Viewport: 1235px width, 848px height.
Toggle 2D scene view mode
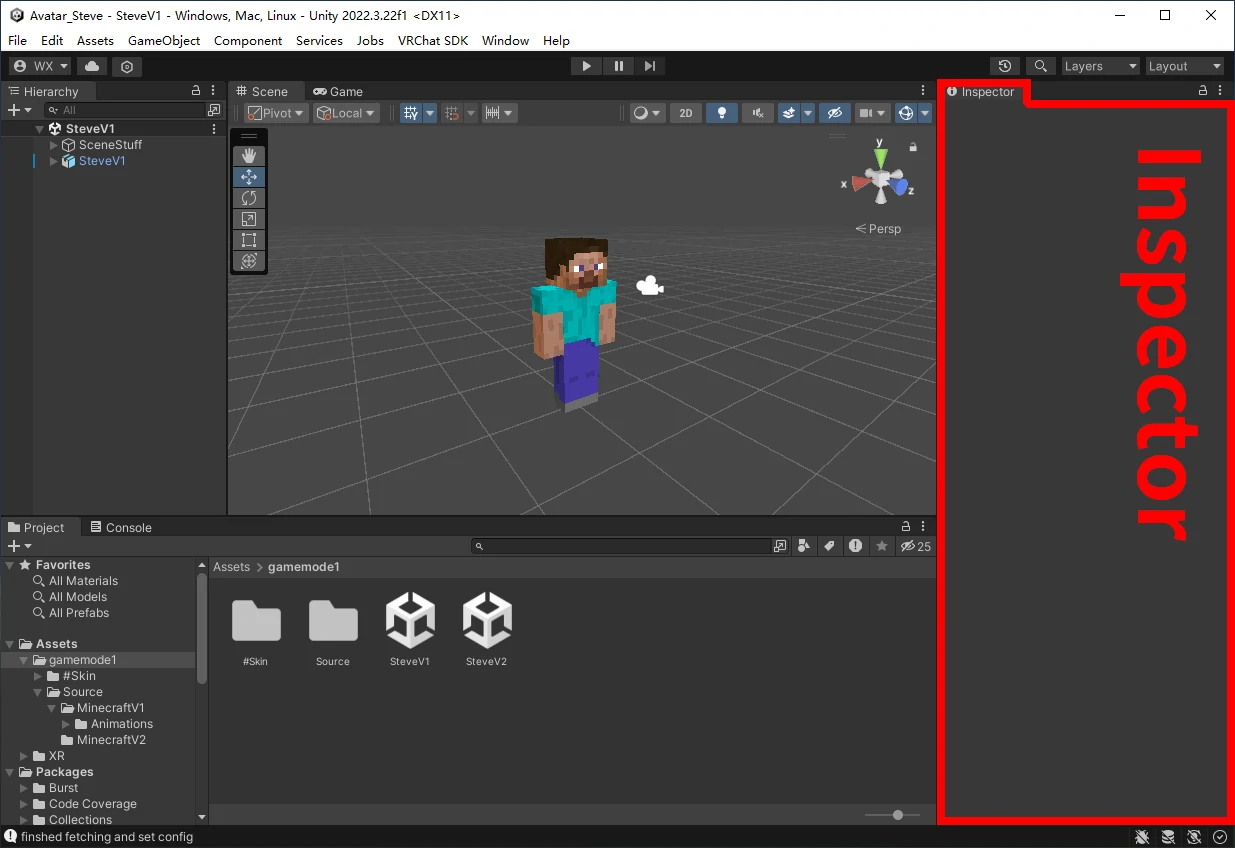[x=685, y=113]
